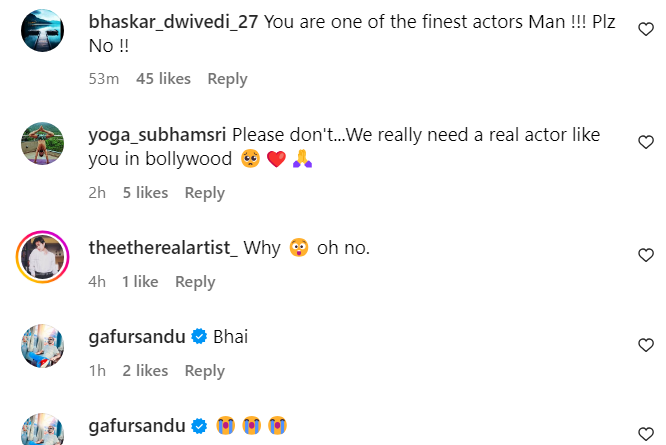Heart the gafursandu crying emoji comment

[646, 426]
